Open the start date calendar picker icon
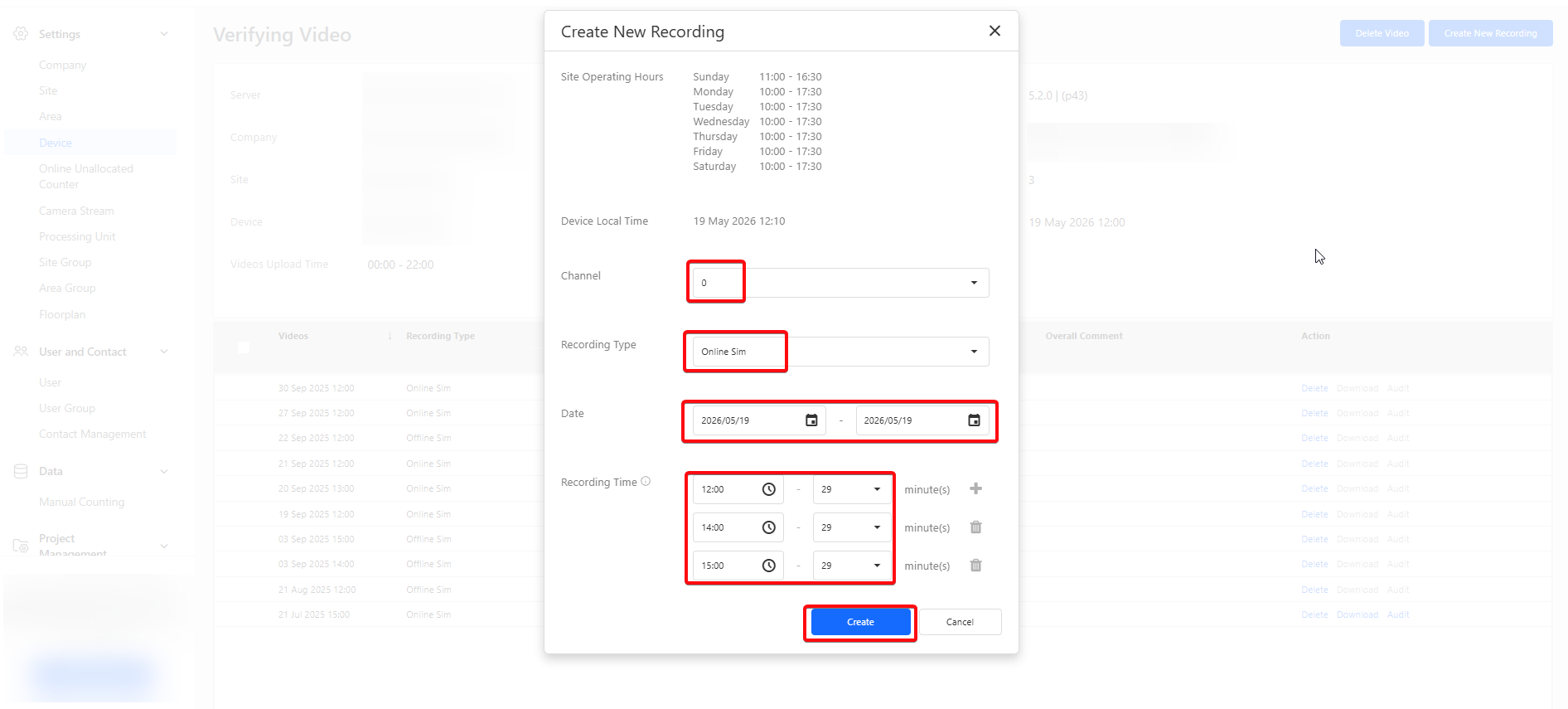The height and width of the screenshot is (709, 1568). 811,420
